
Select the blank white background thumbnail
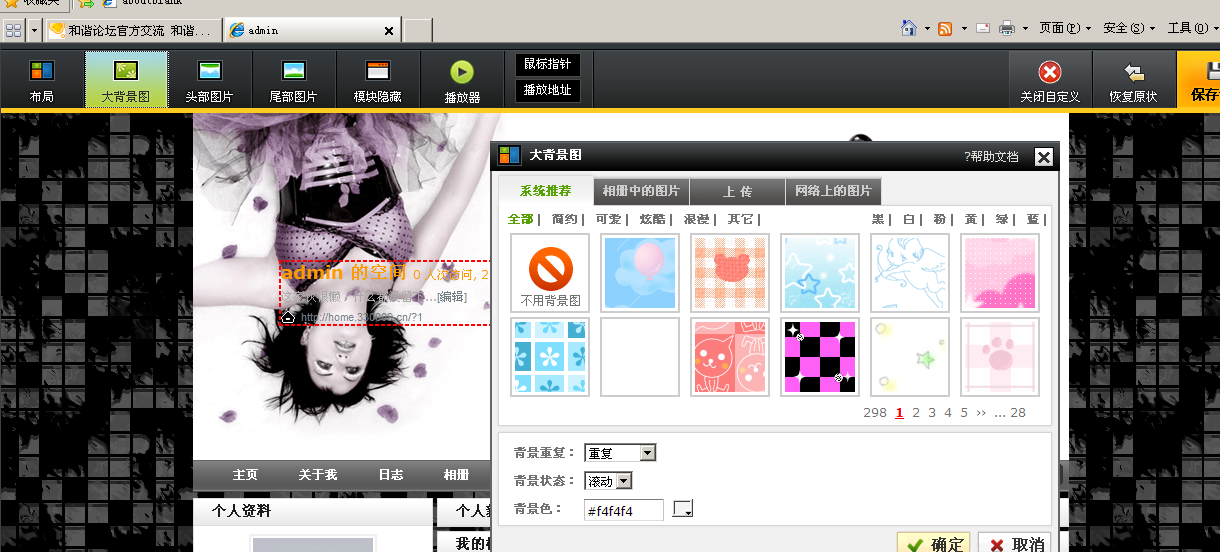[x=640, y=357]
